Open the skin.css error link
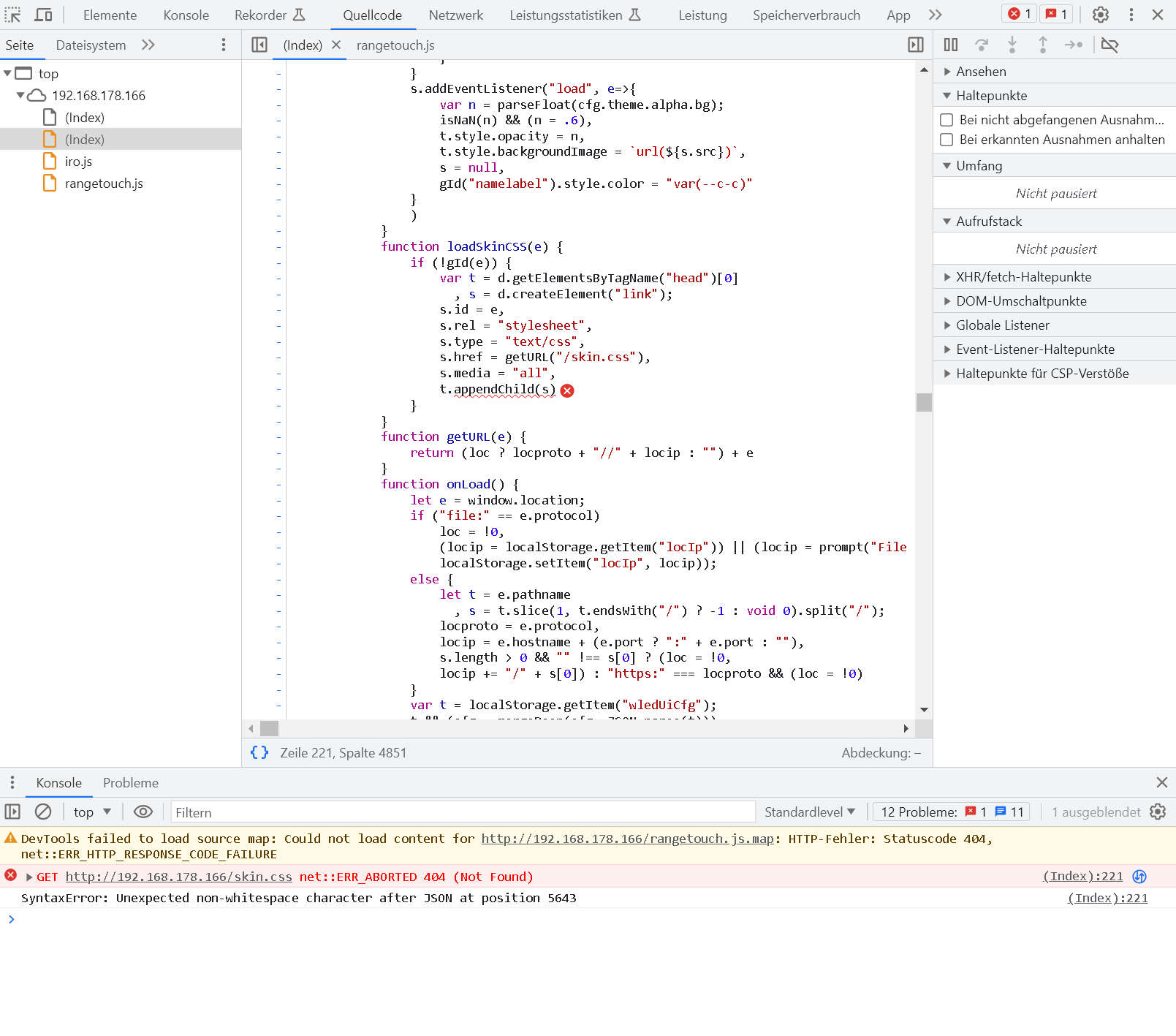 (x=178, y=877)
